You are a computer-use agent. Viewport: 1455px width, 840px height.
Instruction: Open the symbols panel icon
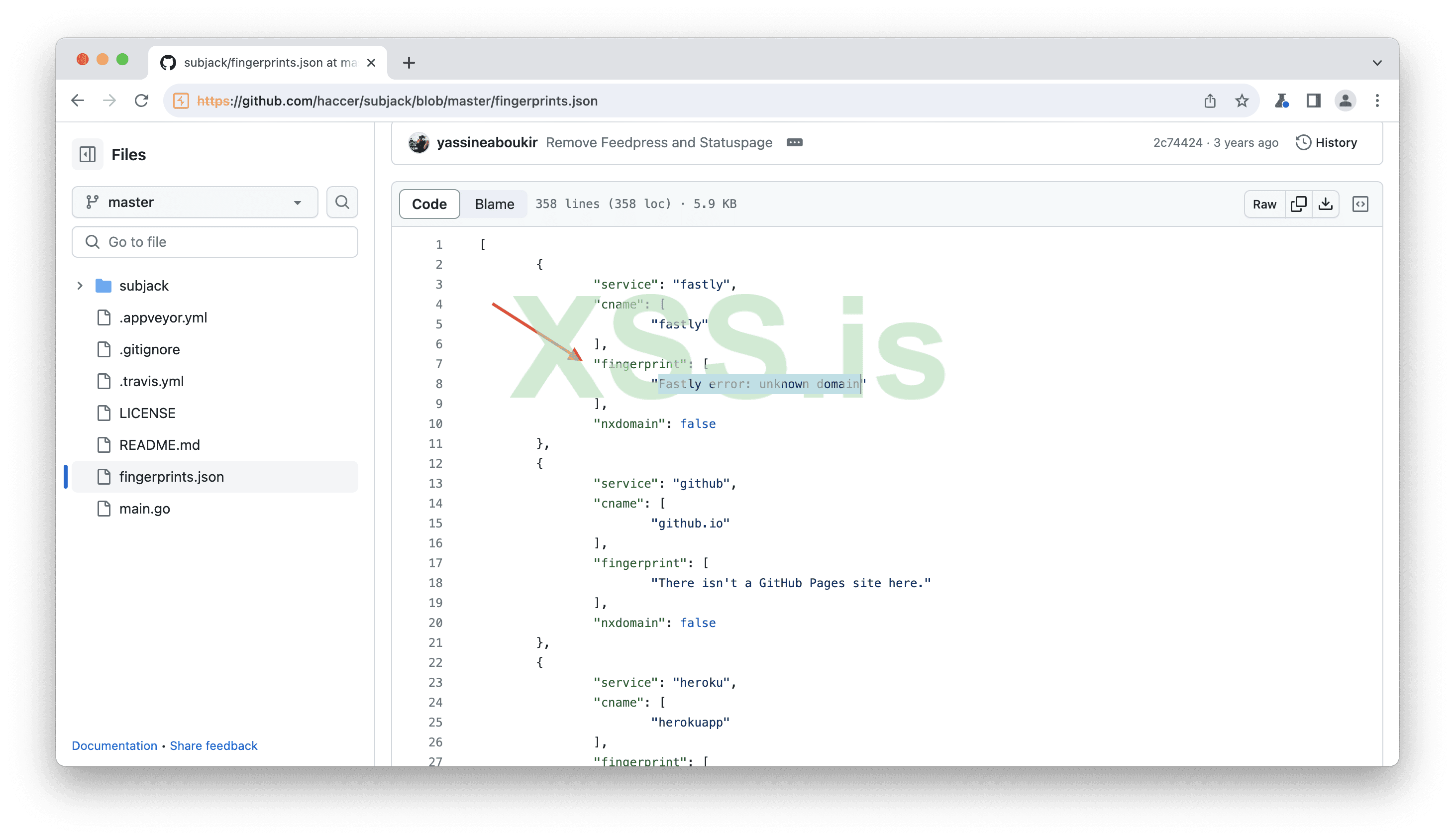coord(1360,204)
